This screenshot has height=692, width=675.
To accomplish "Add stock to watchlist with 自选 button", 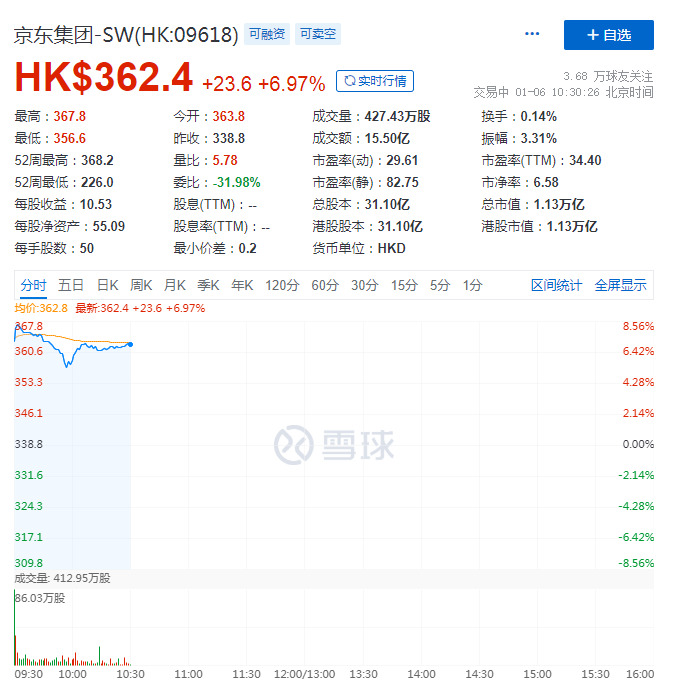I will coord(608,35).
